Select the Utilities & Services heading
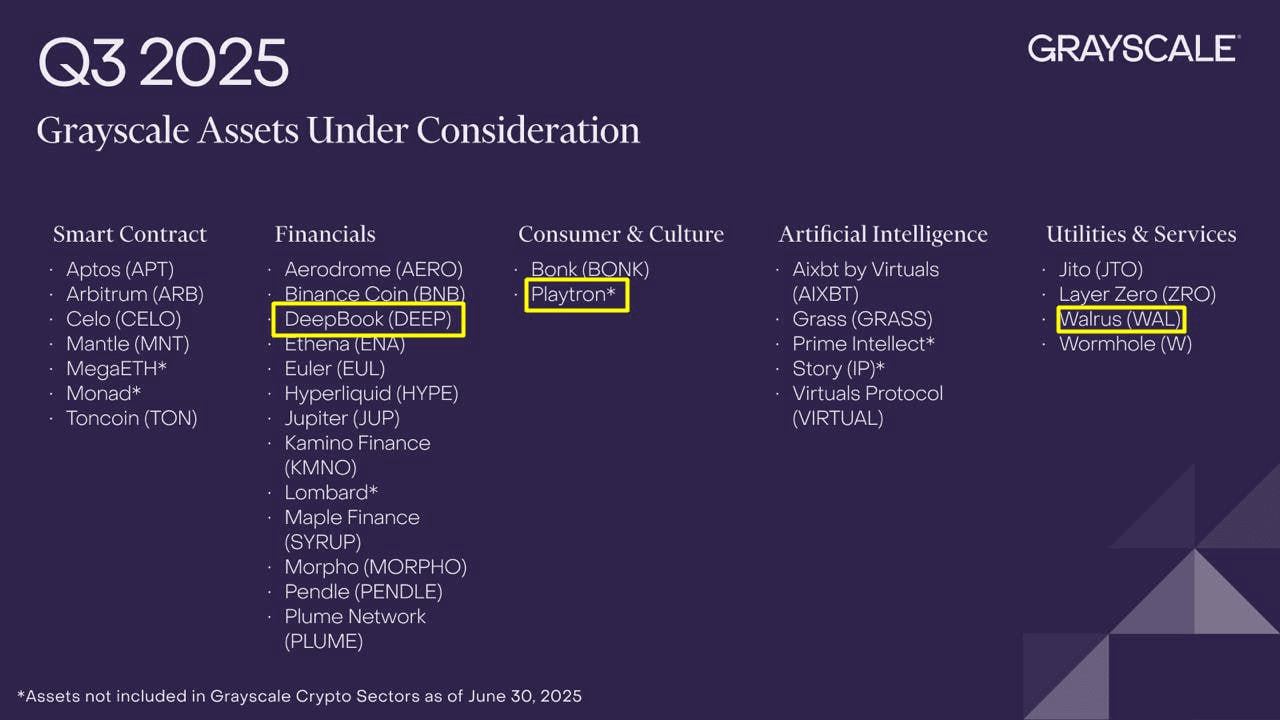 (x=1141, y=234)
